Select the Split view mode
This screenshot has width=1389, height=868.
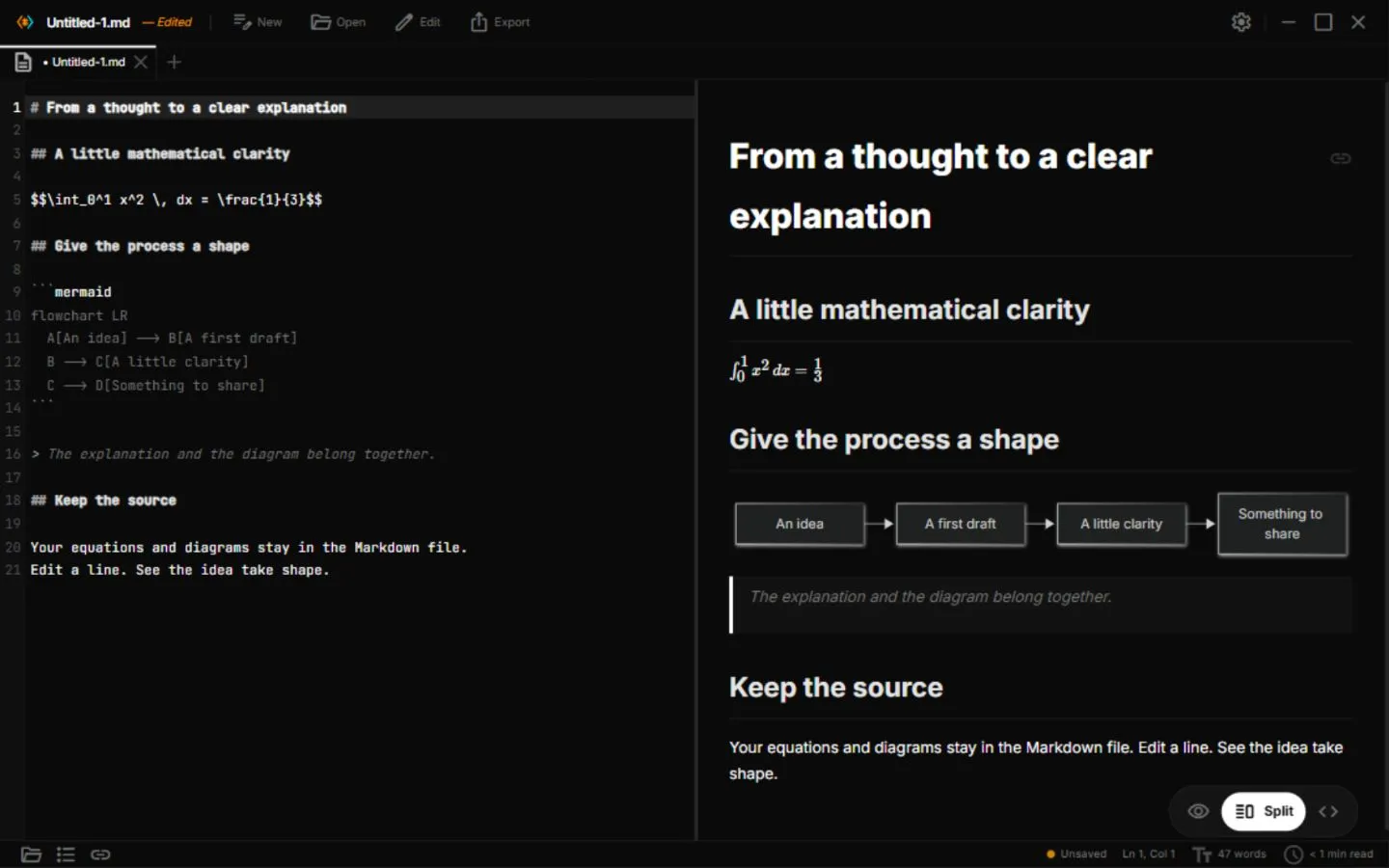point(1264,811)
